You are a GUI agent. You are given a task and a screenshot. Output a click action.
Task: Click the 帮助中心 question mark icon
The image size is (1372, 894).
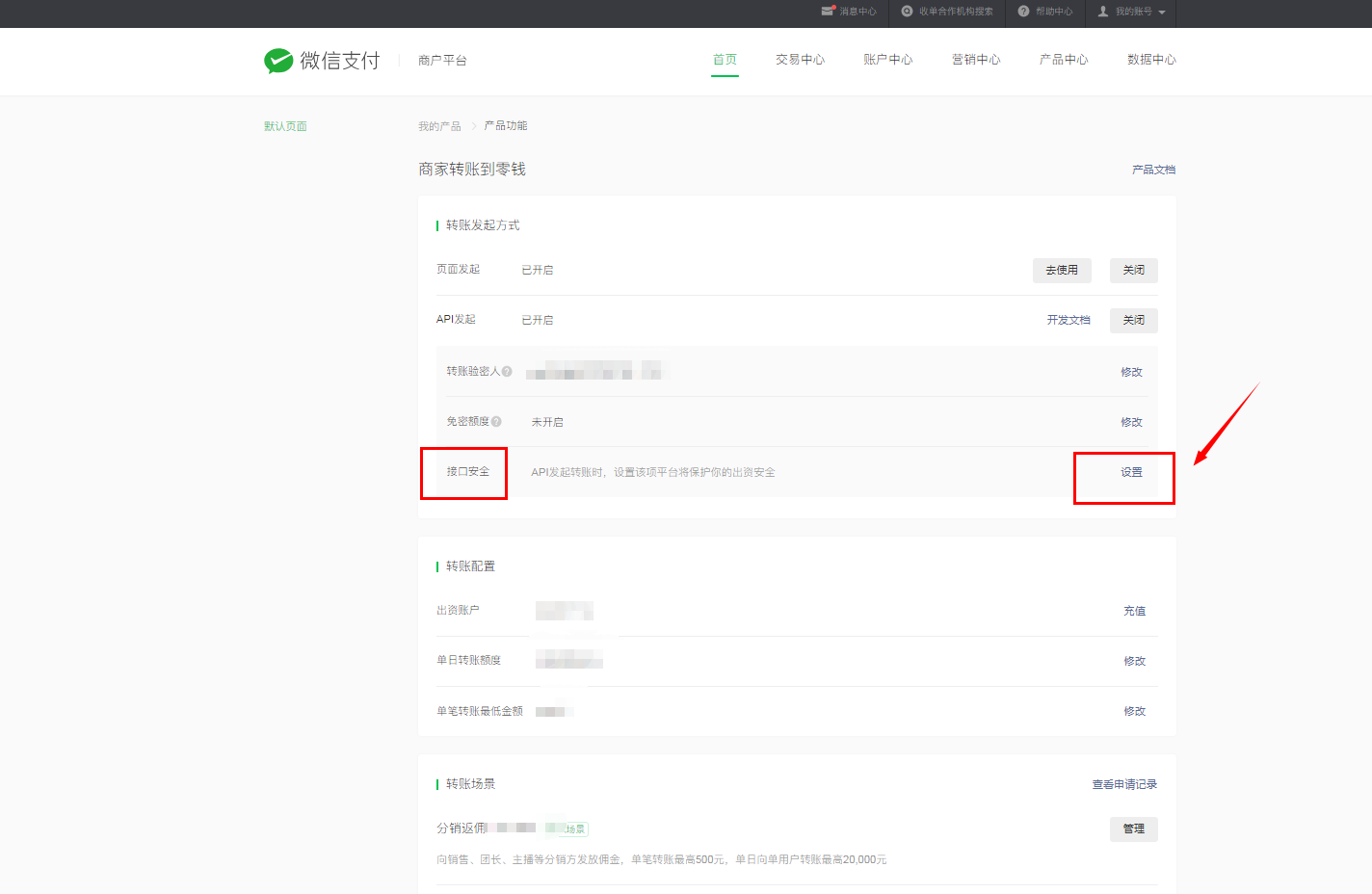point(1023,12)
